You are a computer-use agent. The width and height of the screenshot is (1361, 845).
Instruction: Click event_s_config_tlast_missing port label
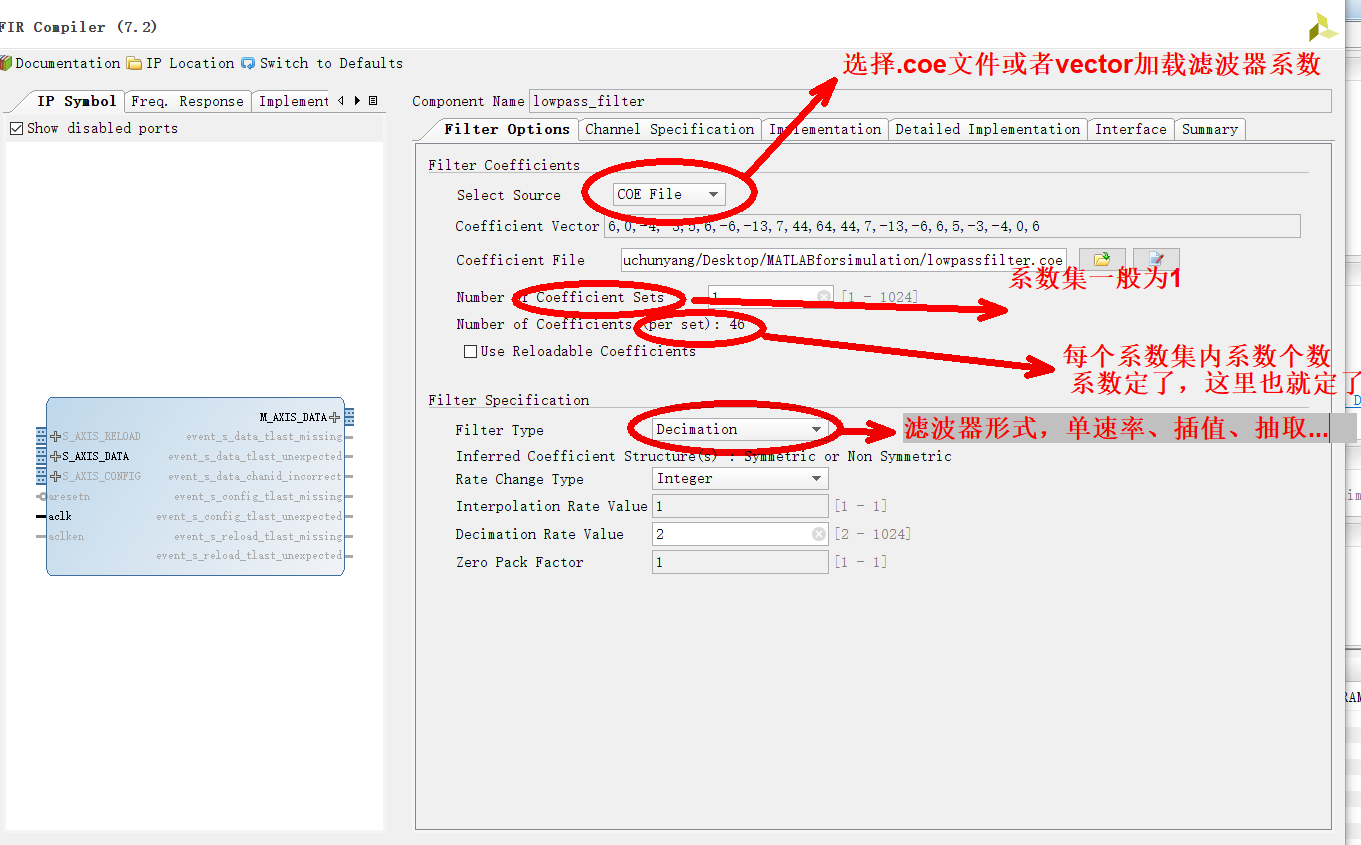click(258, 496)
